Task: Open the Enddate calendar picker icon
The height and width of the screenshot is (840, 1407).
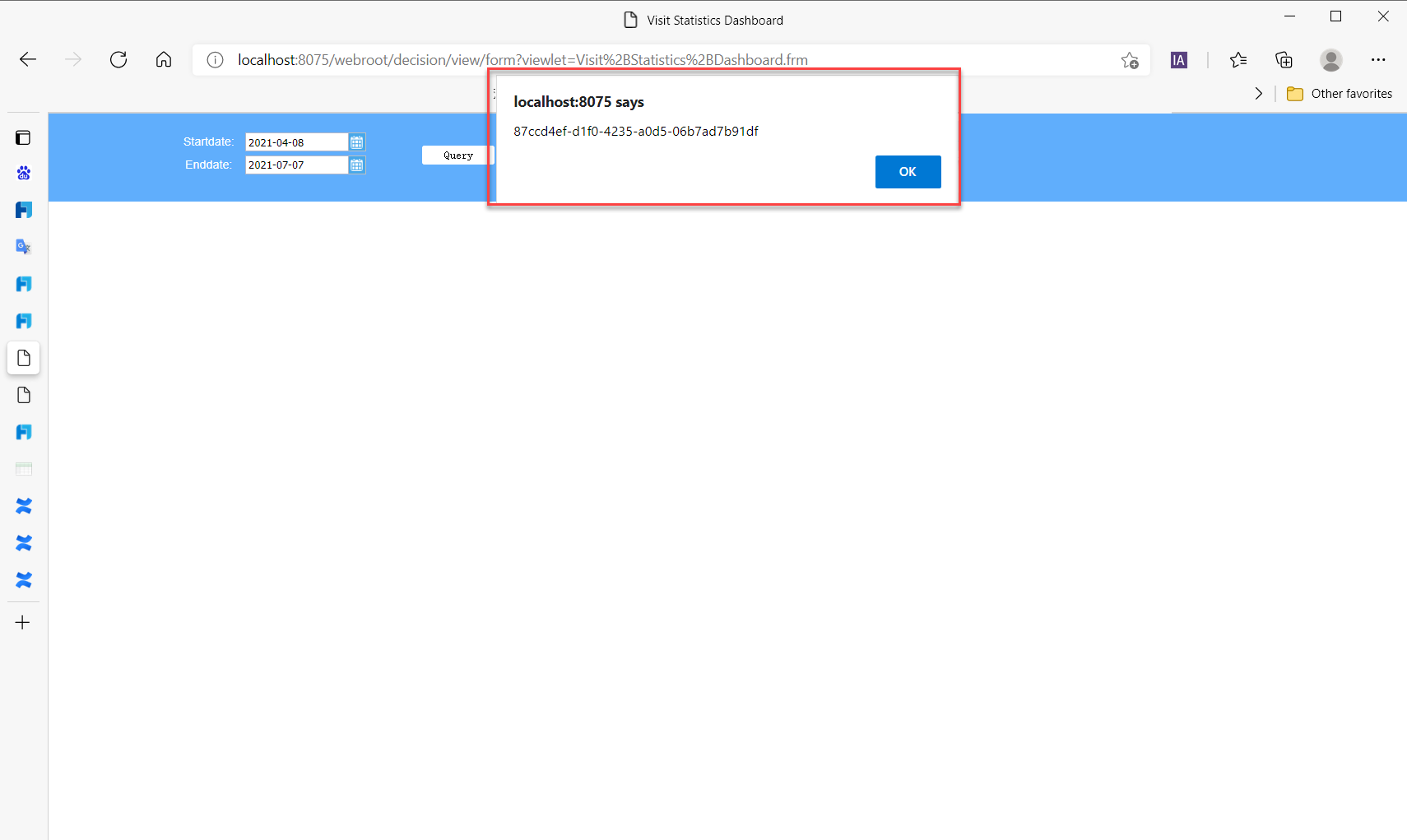Action: (x=357, y=165)
